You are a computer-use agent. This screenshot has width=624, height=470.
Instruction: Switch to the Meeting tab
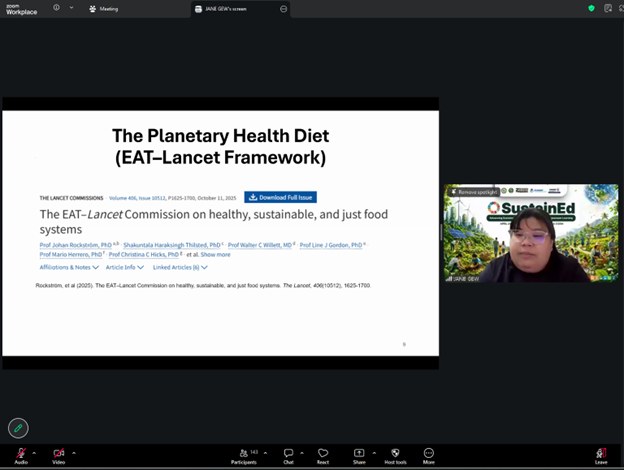[103, 9]
